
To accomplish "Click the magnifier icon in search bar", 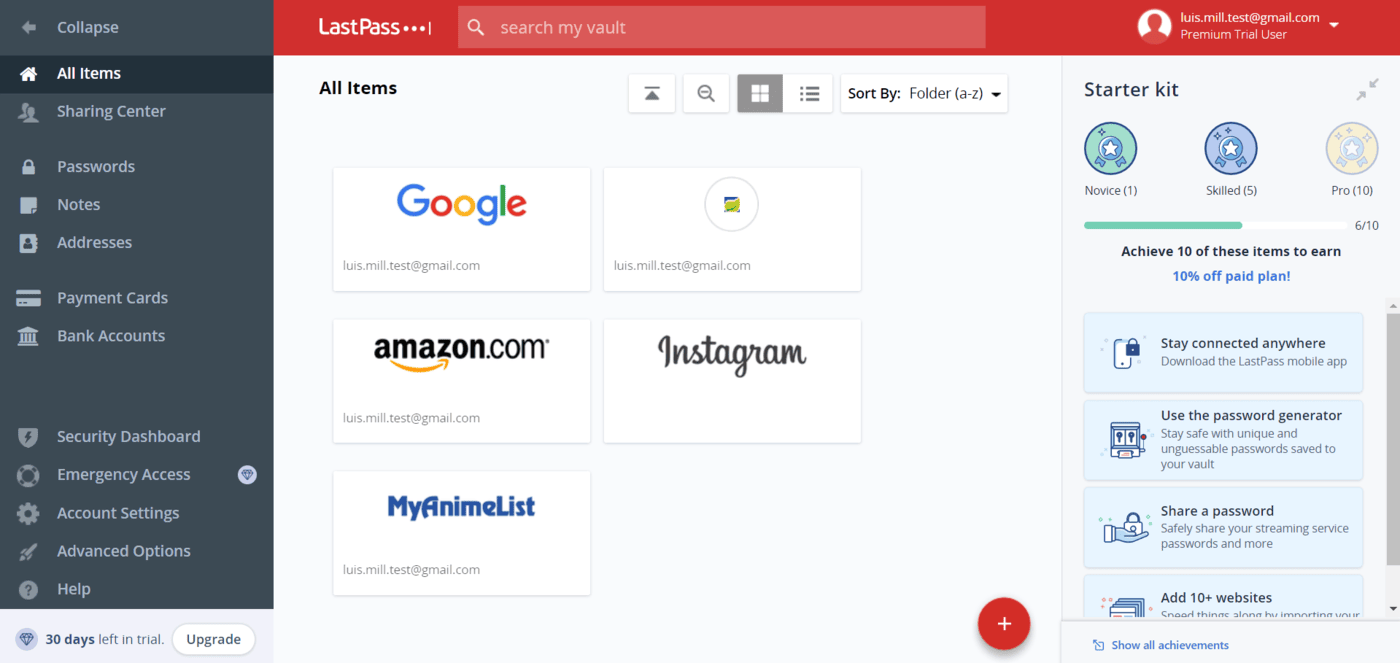I will click(x=476, y=28).
